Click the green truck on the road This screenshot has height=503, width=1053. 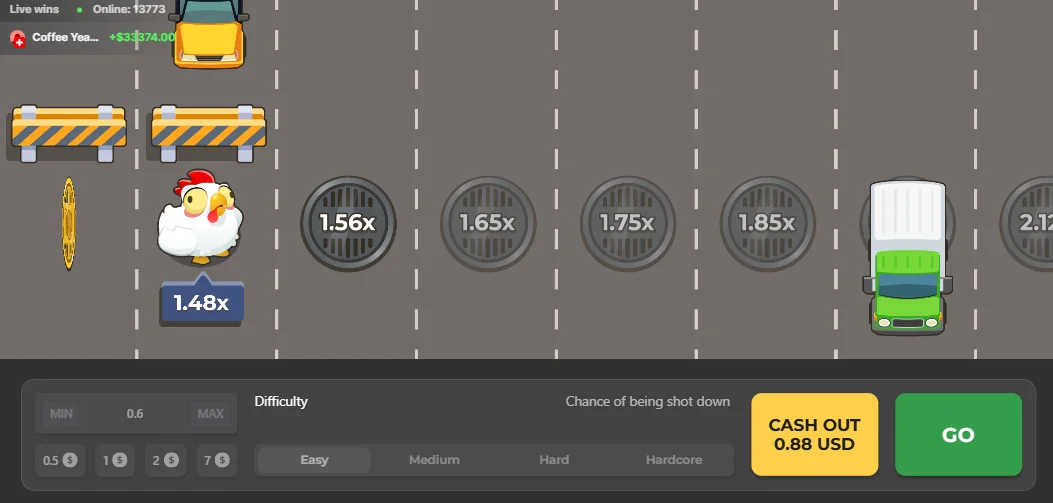tap(908, 258)
